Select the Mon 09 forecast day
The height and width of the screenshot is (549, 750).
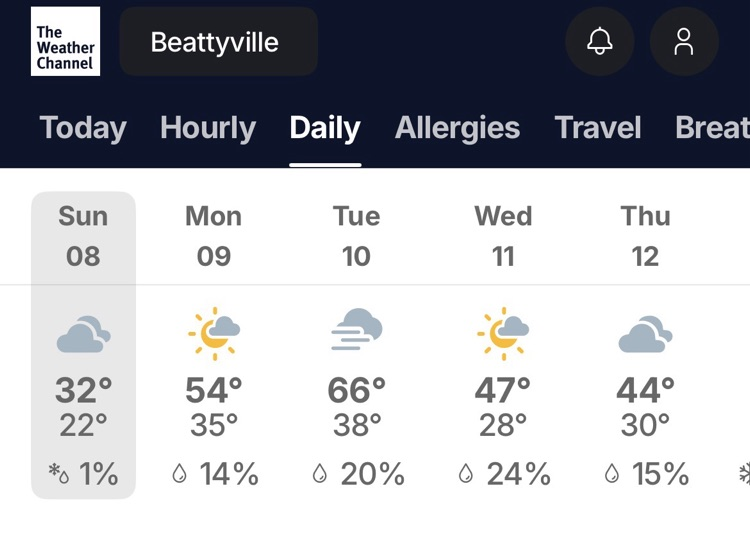pos(213,237)
